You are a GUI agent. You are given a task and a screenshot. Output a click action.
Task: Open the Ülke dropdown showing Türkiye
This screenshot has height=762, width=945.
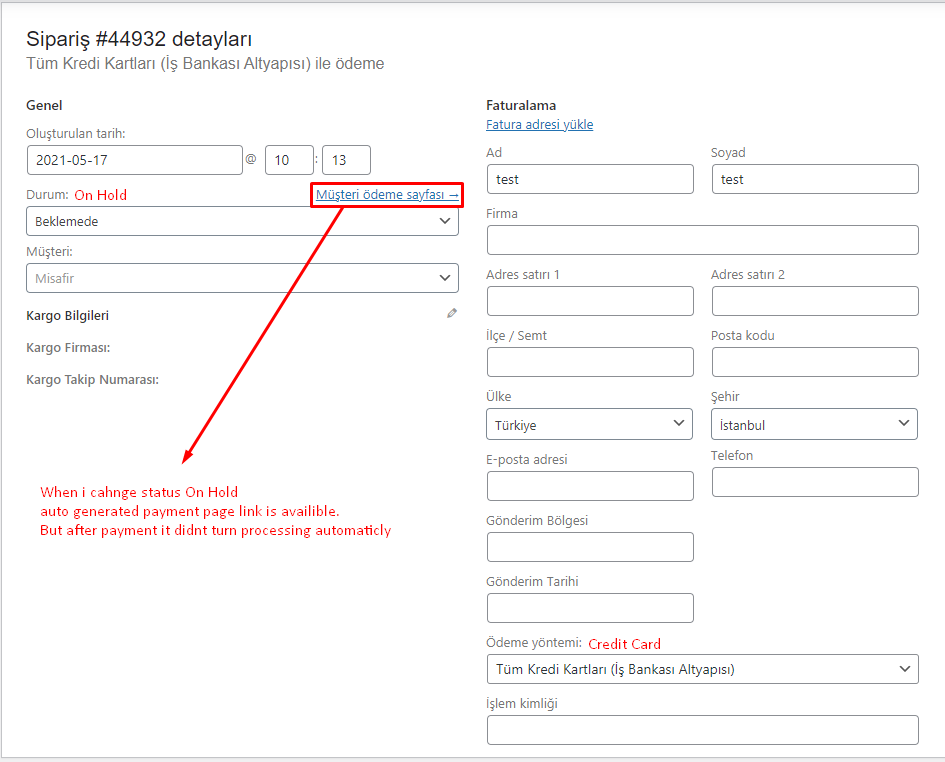coord(589,424)
